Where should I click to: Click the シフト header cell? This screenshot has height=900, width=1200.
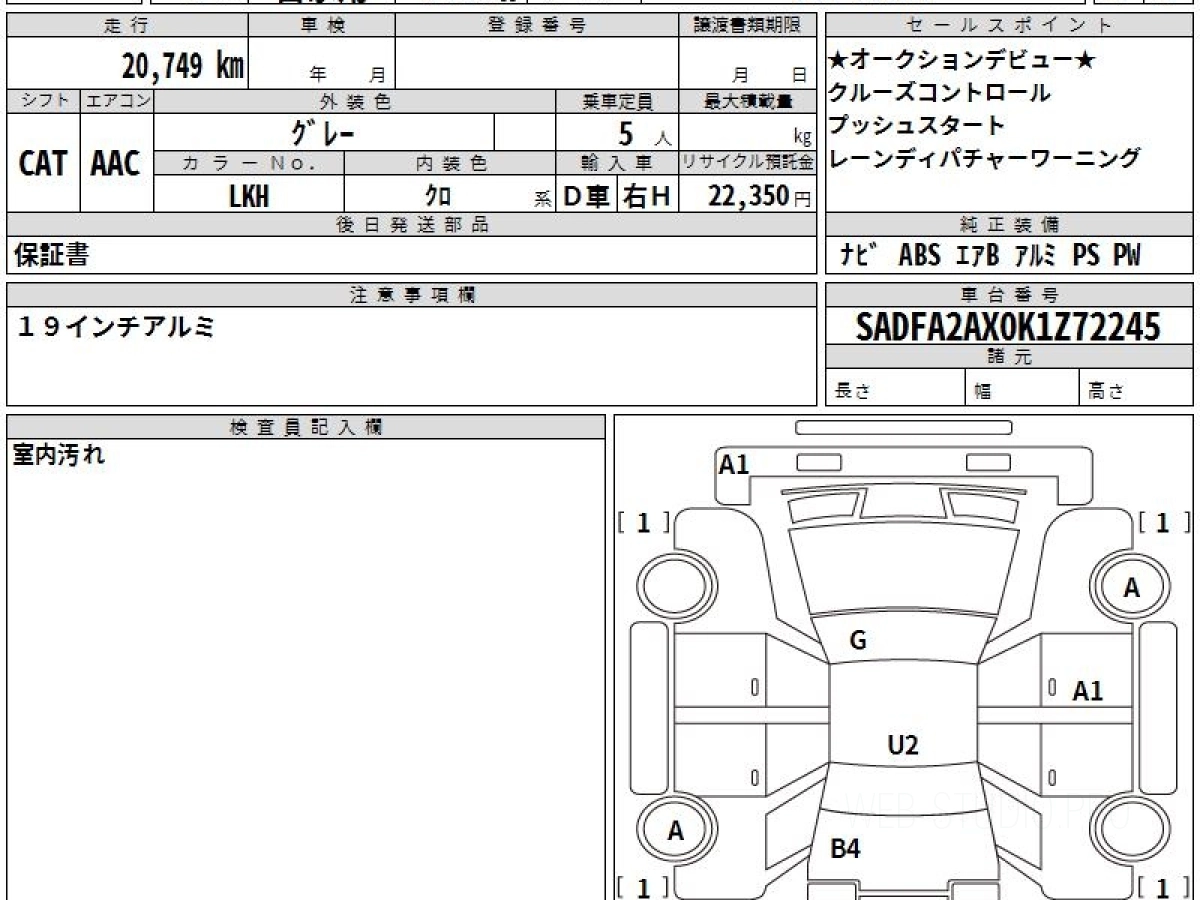pos(43,101)
